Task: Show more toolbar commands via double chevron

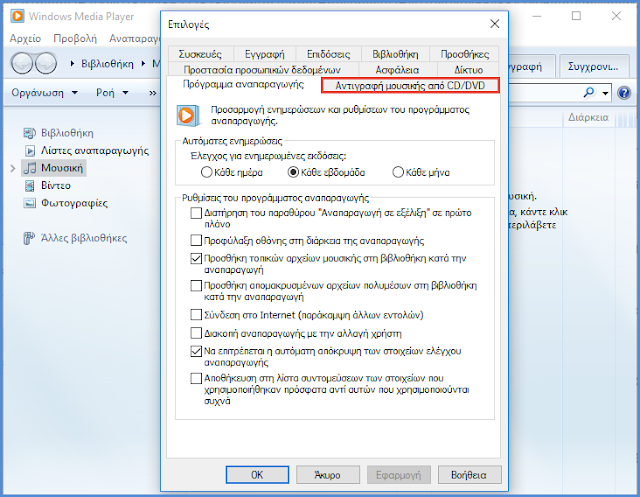Action: tap(153, 93)
